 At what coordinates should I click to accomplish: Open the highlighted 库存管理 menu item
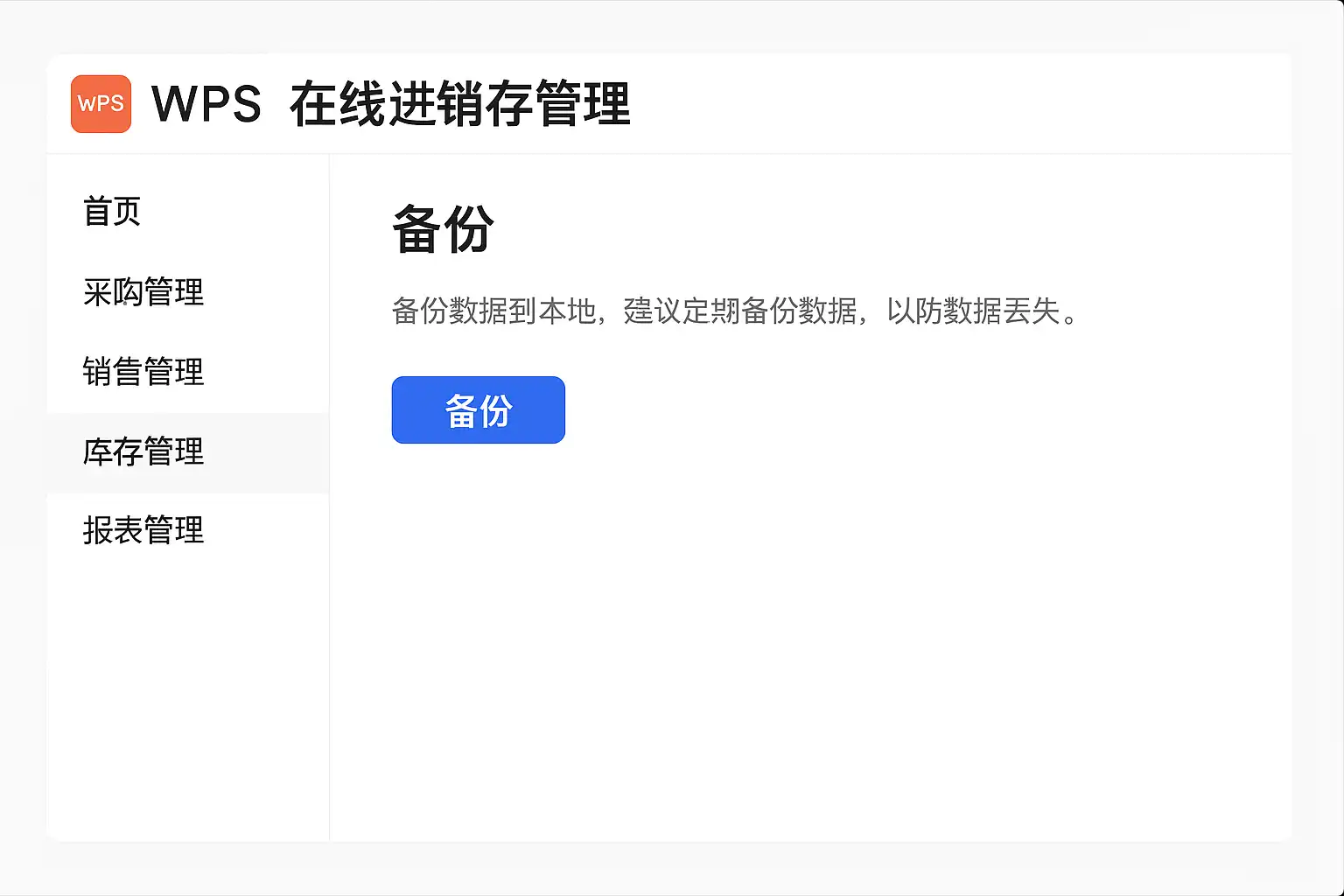[143, 452]
